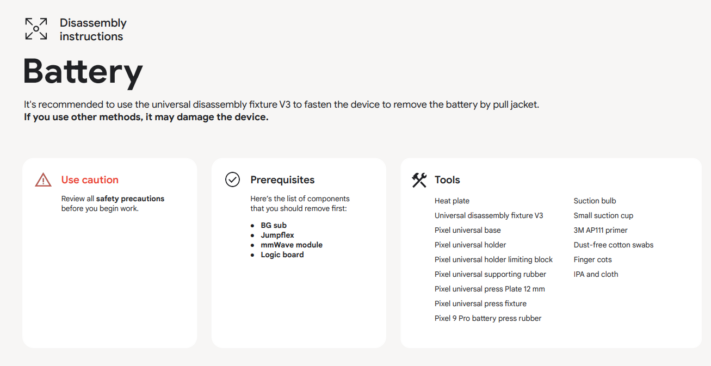Click the Prerequisites checkmark circle icon

pos(232,180)
